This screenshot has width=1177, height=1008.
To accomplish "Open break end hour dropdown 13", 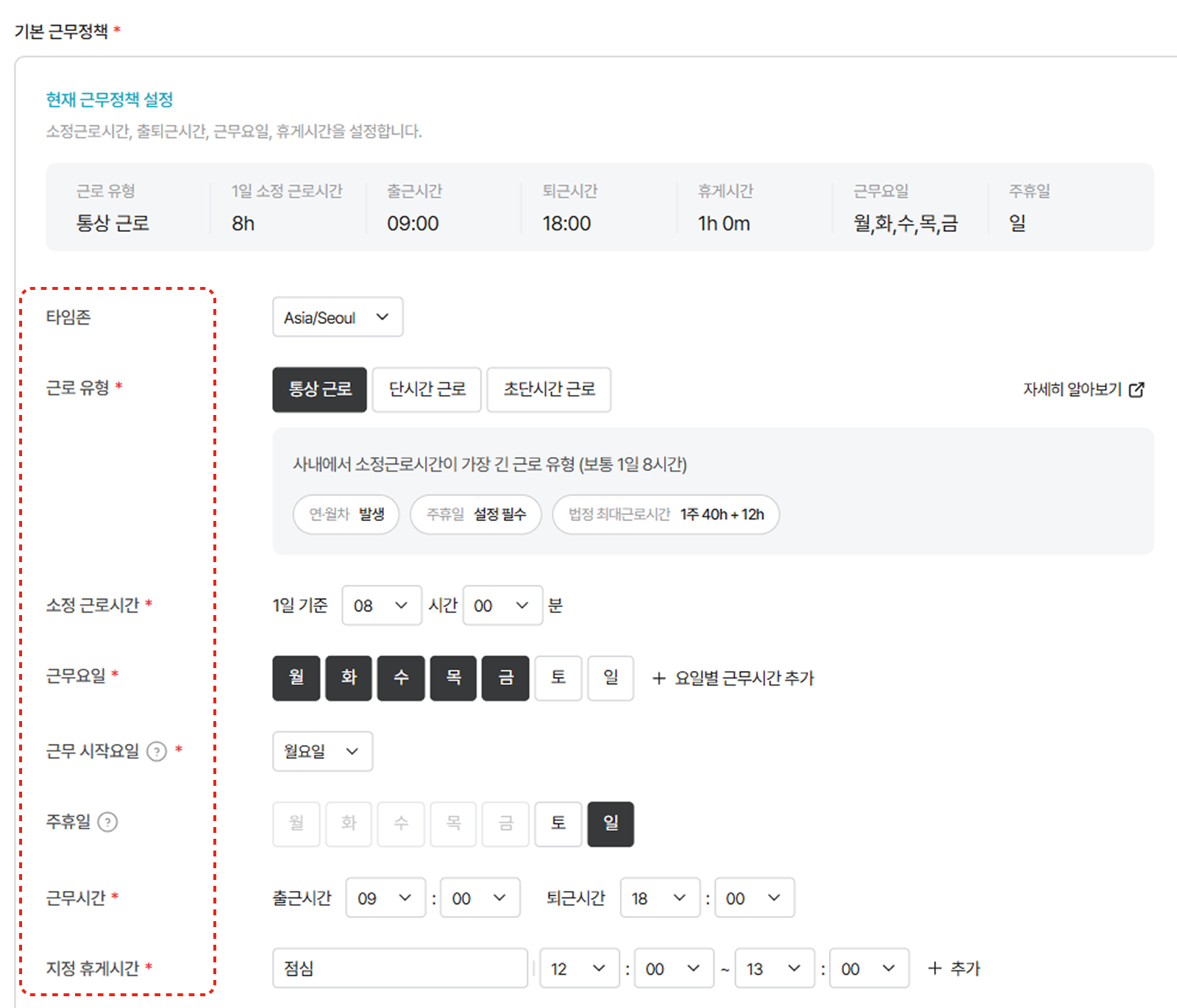I will [x=775, y=968].
